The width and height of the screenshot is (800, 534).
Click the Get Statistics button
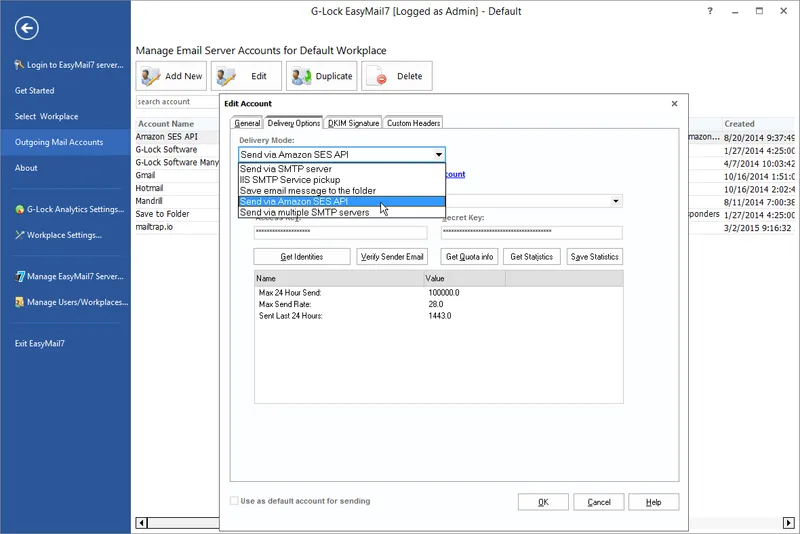pyautogui.click(x=532, y=257)
